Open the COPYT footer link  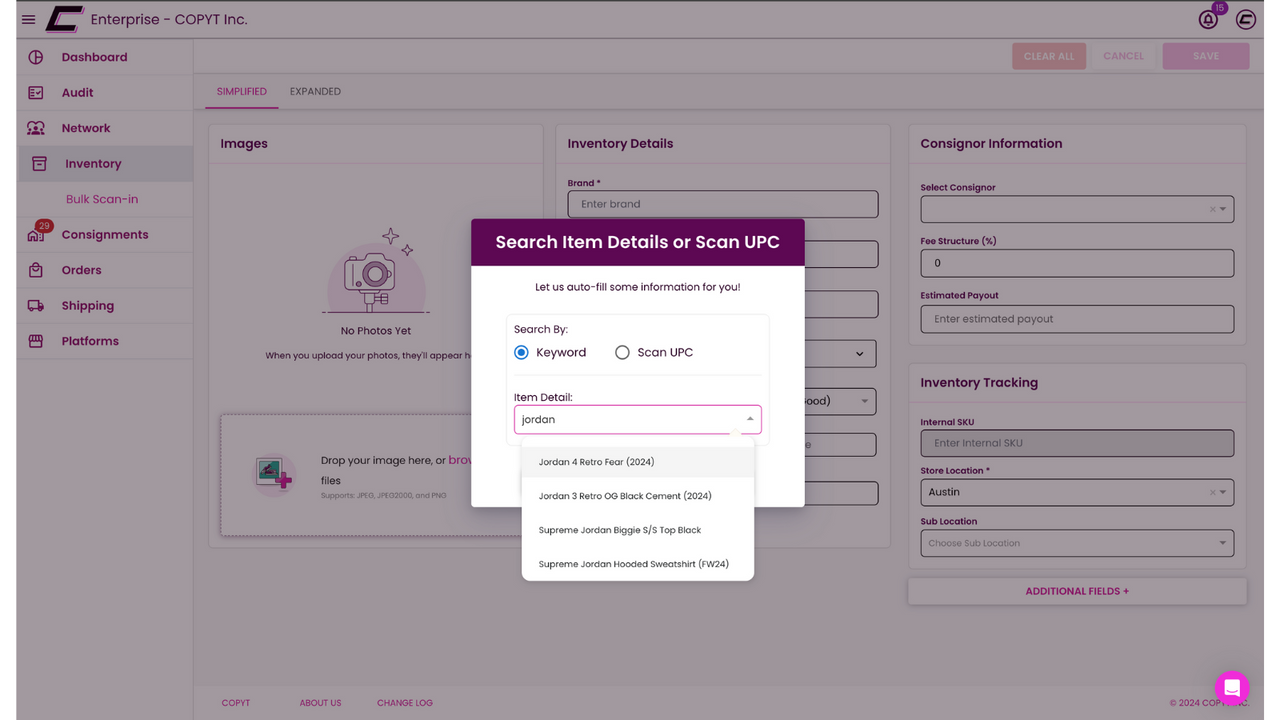tap(236, 703)
